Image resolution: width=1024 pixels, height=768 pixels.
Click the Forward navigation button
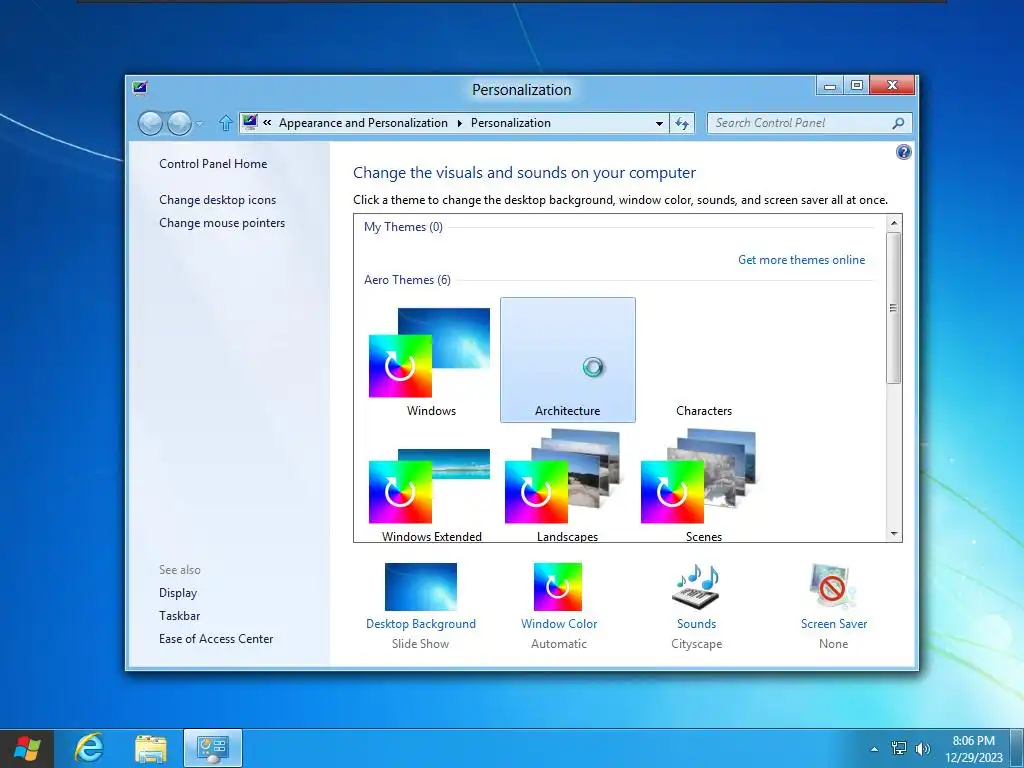[179, 123]
